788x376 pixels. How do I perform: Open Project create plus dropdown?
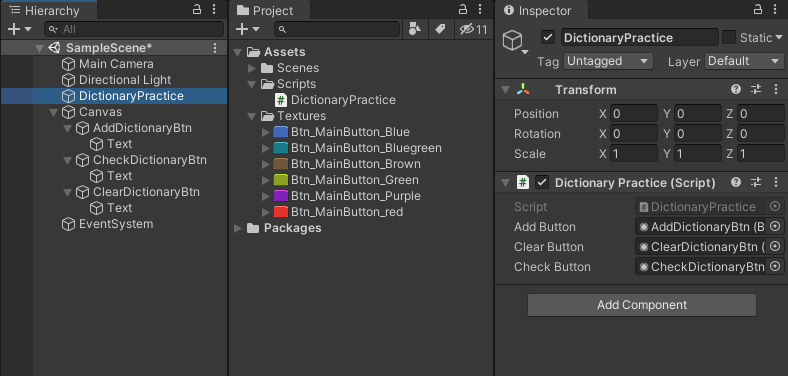point(248,29)
